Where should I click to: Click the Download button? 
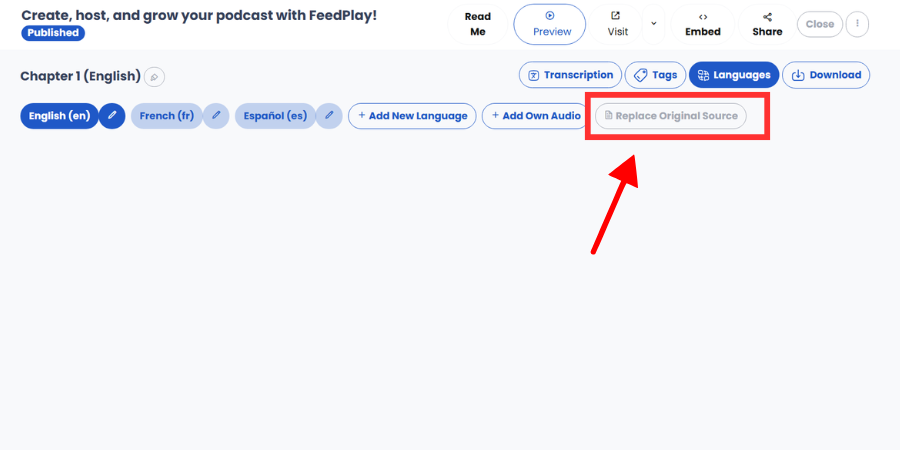(x=826, y=75)
